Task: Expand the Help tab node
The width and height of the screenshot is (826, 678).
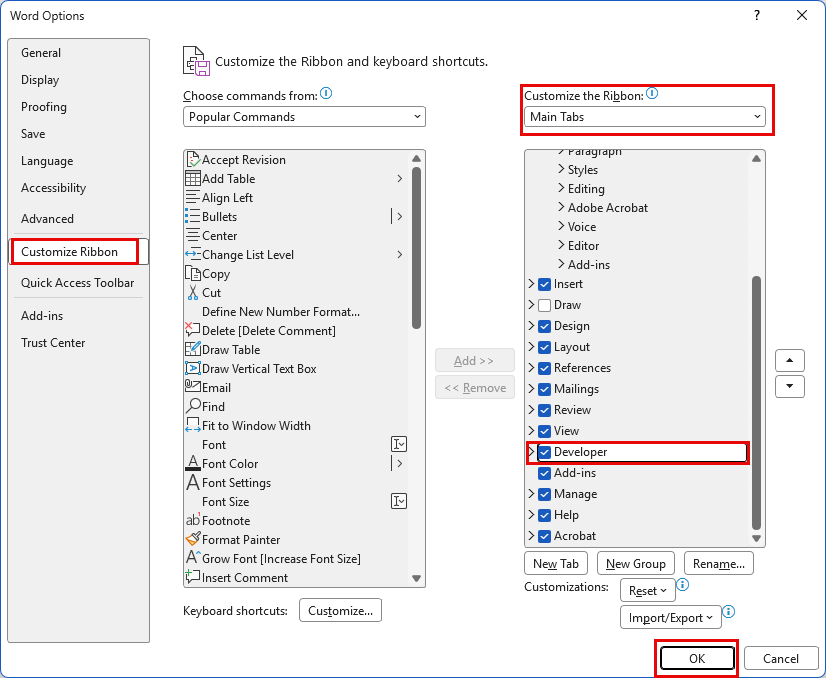Action: click(532, 515)
